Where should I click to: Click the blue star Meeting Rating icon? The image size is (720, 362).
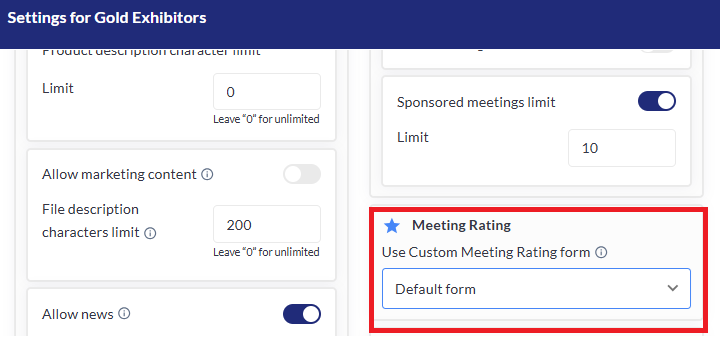[392, 226]
